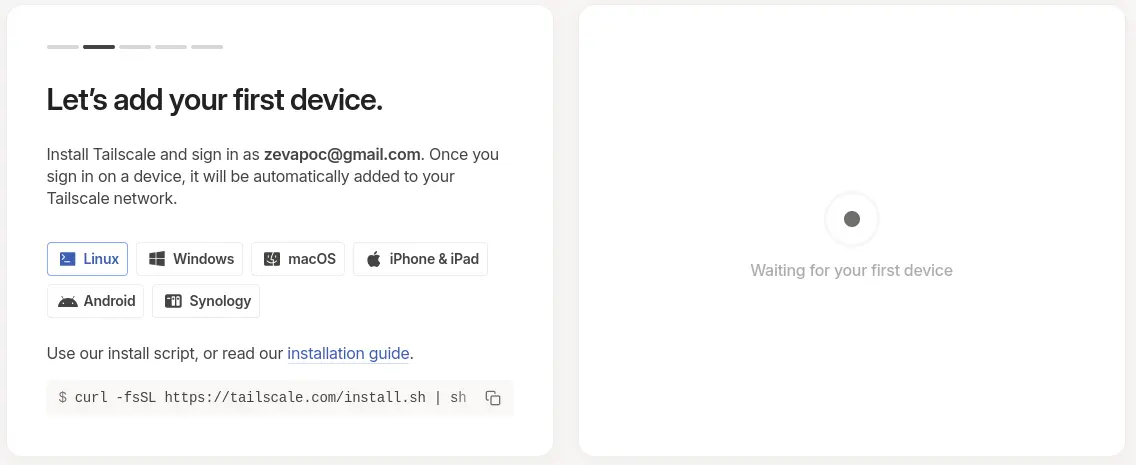
Task: Click the Android robot icon
Action: [67, 301]
